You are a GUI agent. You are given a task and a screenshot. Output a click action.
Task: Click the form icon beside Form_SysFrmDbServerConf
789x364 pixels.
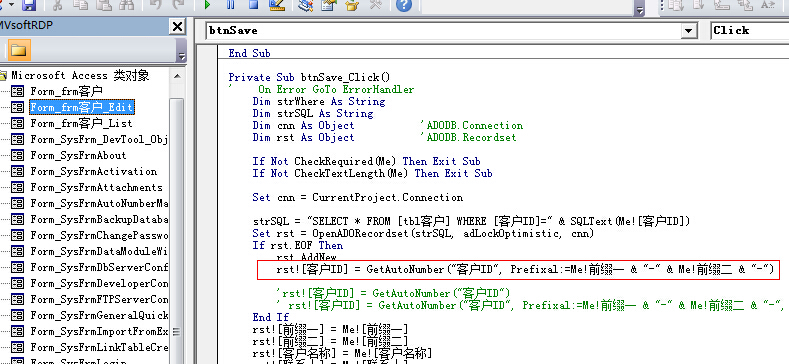[x=17, y=267]
